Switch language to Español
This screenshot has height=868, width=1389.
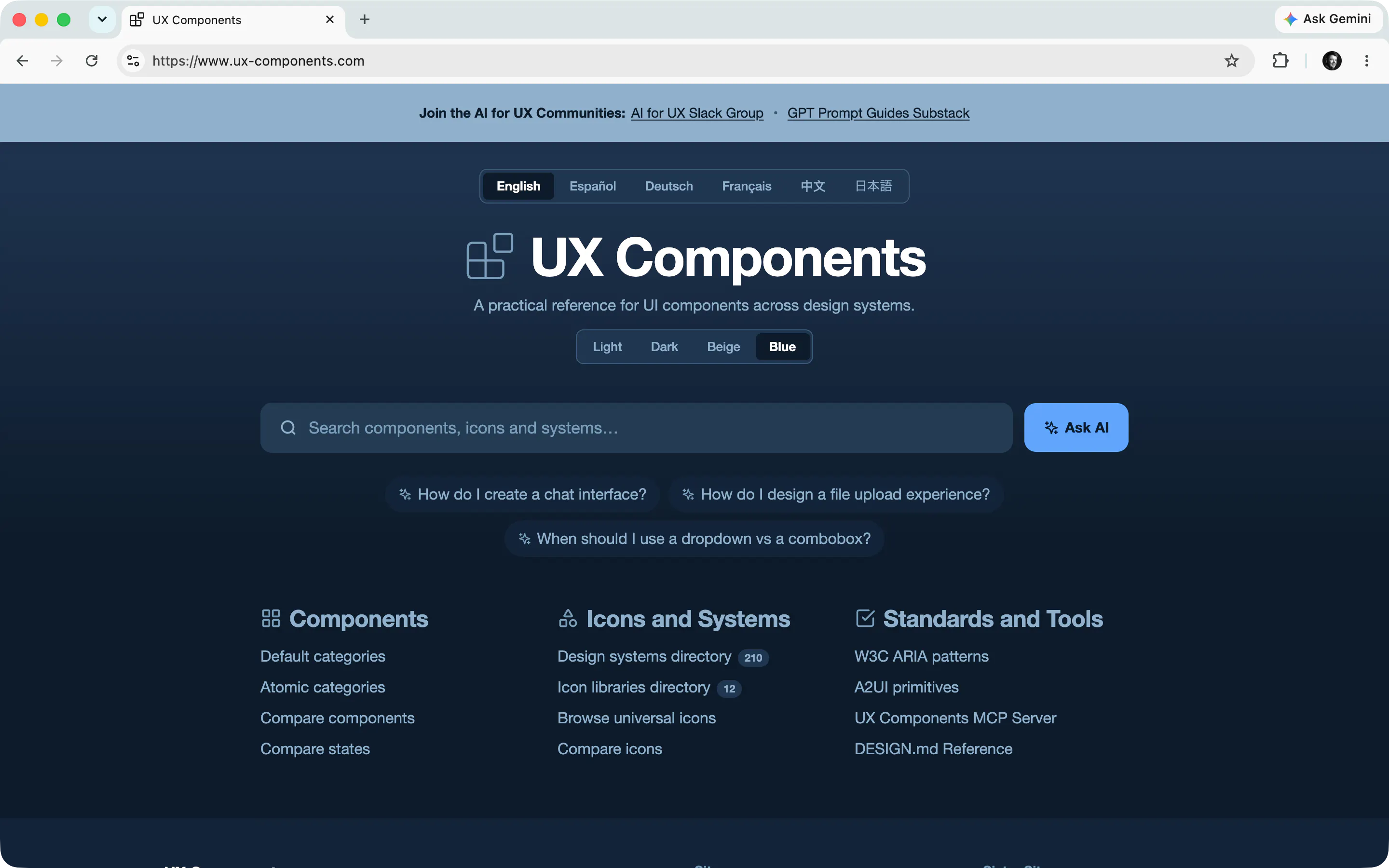pyautogui.click(x=592, y=186)
